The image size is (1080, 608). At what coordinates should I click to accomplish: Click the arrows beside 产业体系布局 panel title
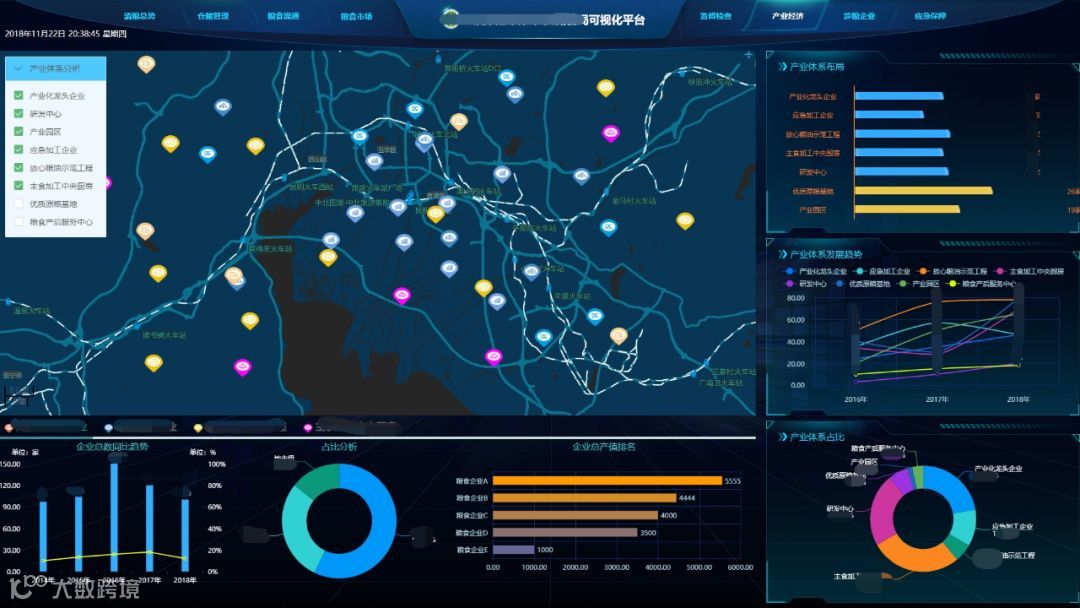[782, 67]
